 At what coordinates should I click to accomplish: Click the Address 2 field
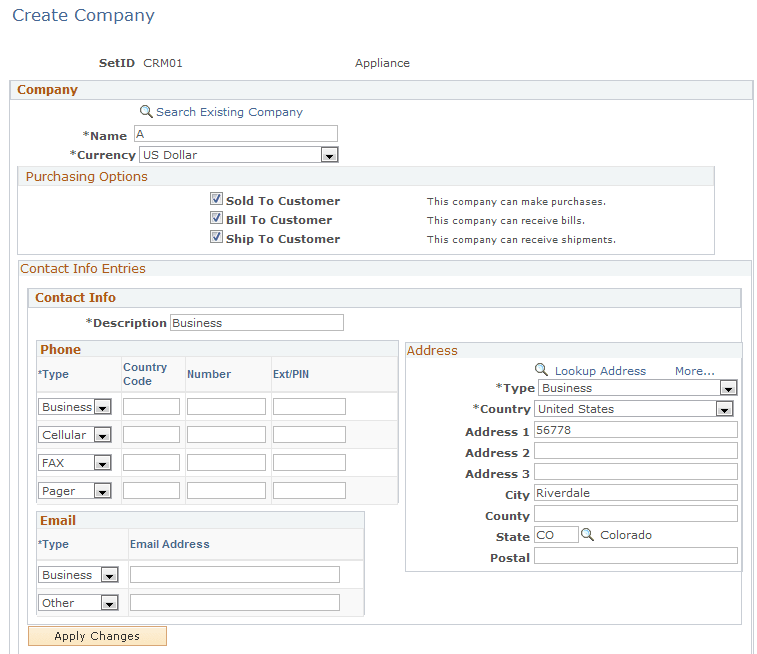[x=636, y=451]
